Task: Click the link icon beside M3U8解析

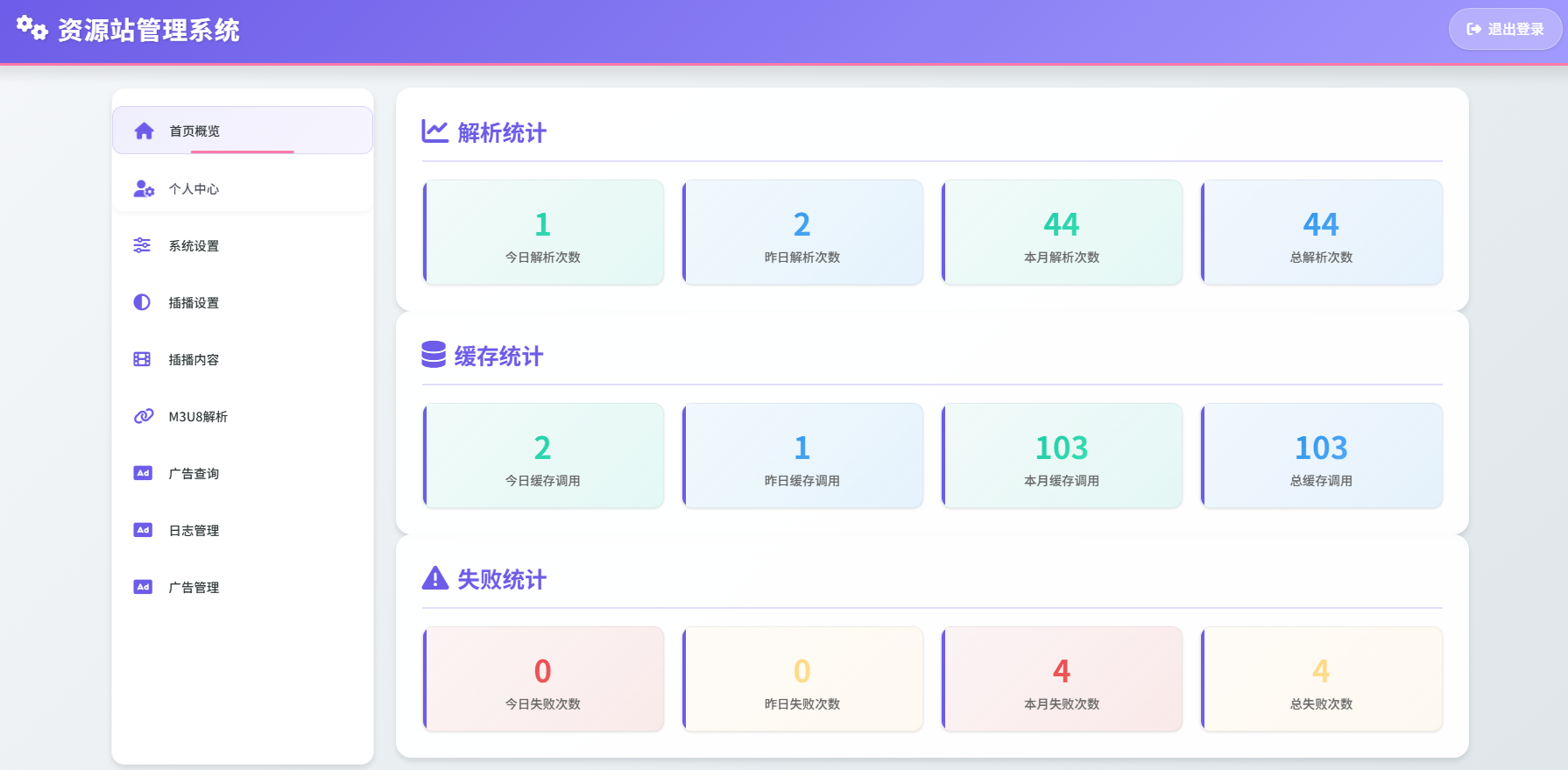Action: point(144,416)
